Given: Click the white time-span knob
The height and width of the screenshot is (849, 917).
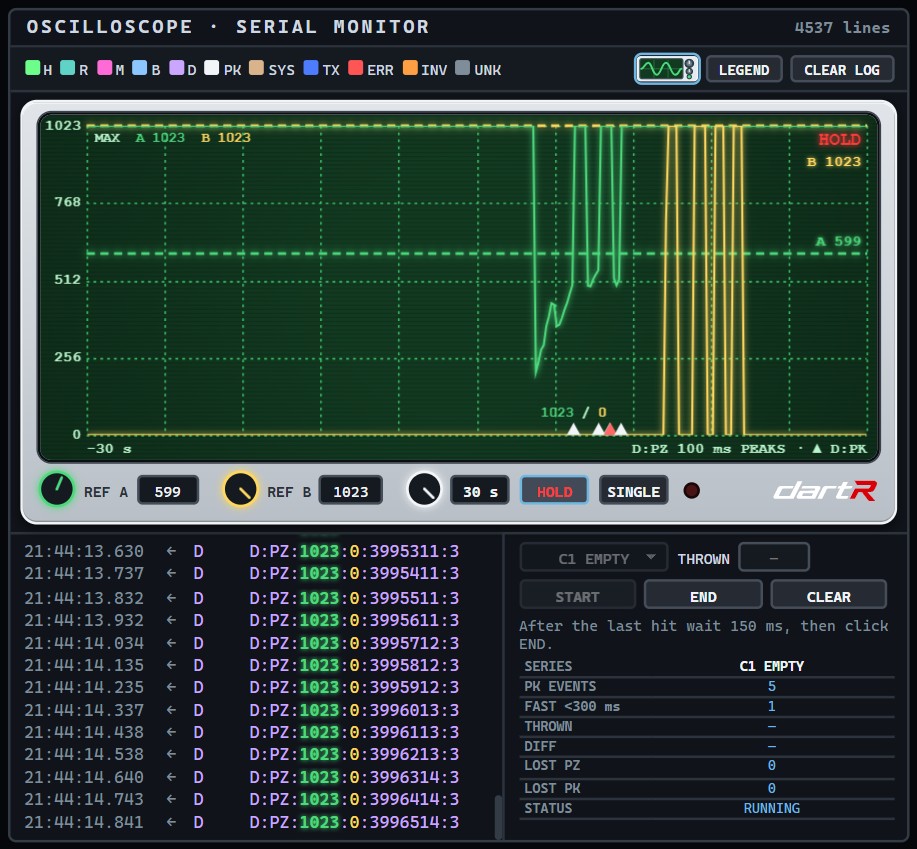Looking at the screenshot, I should coord(424,489).
